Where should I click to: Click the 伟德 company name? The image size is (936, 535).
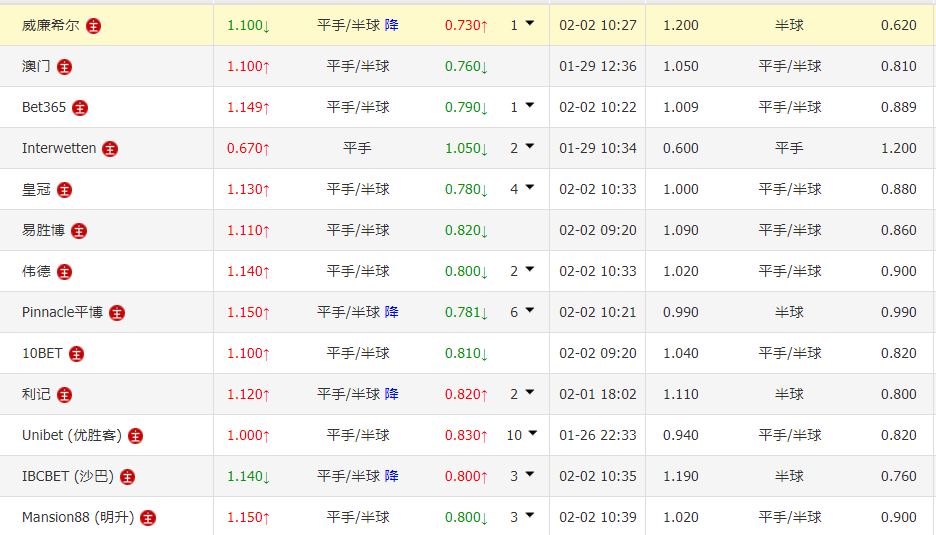(x=36, y=271)
